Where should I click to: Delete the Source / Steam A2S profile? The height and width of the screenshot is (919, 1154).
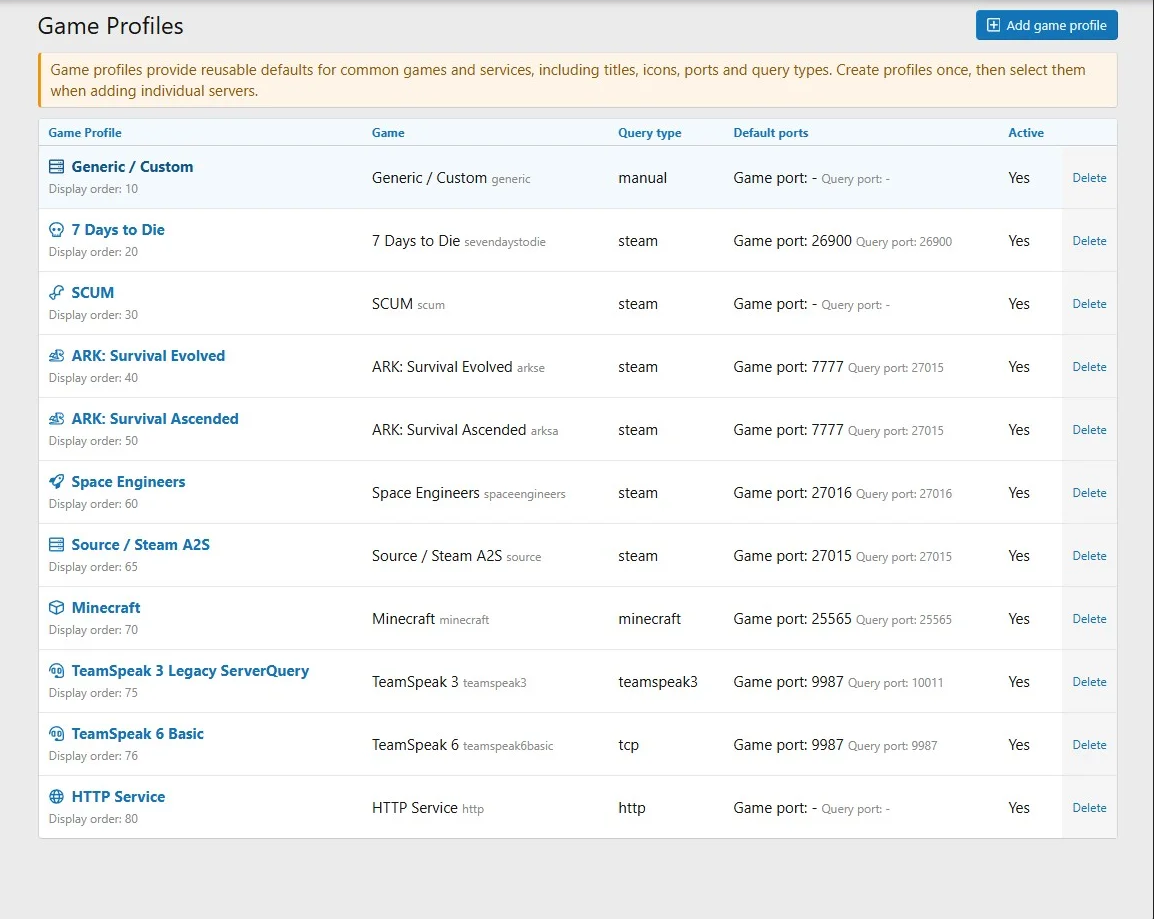1089,556
